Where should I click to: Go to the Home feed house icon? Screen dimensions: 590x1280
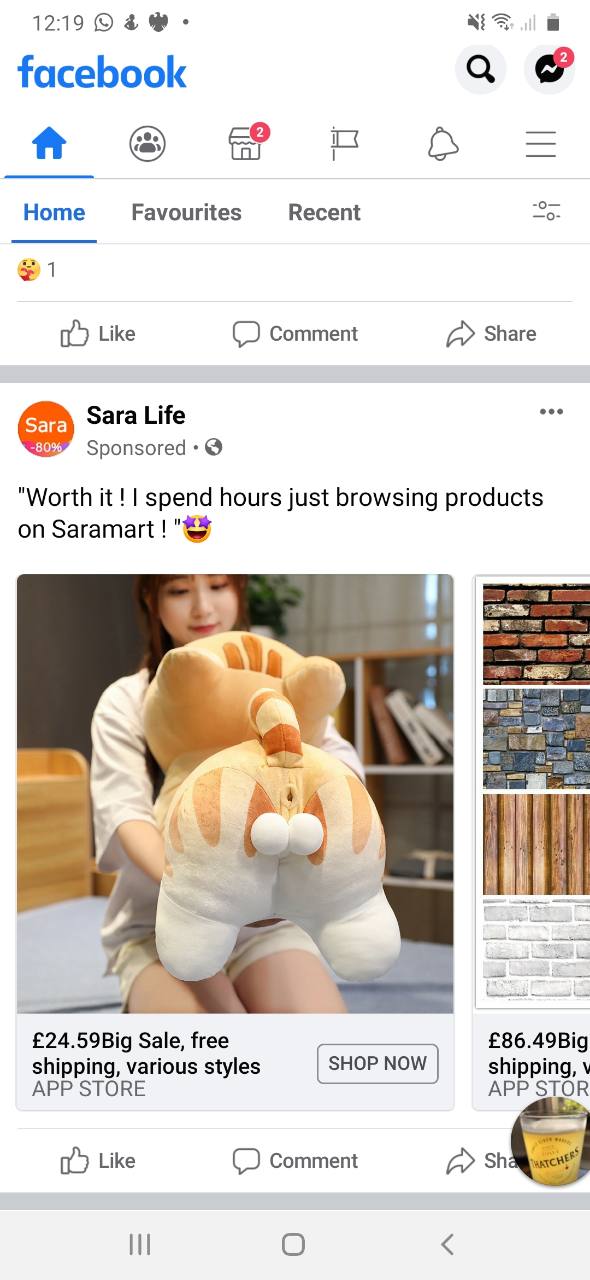(x=49, y=146)
